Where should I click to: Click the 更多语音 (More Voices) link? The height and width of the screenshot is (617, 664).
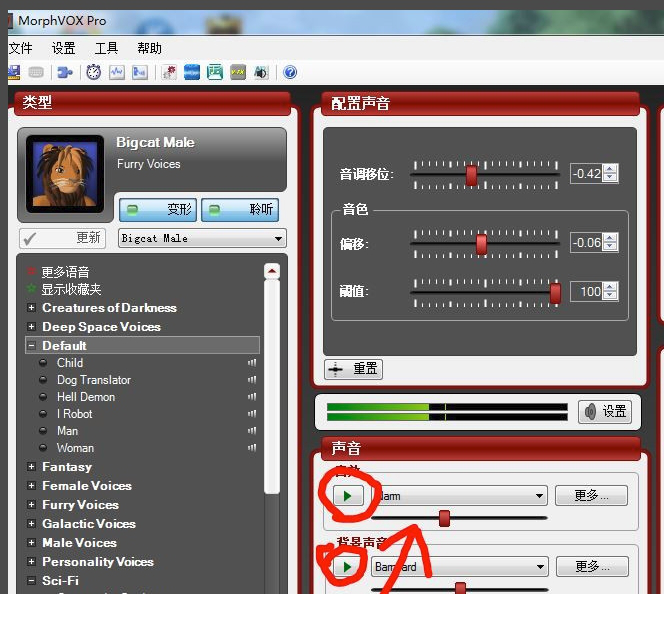pyautogui.click(x=65, y=271)
